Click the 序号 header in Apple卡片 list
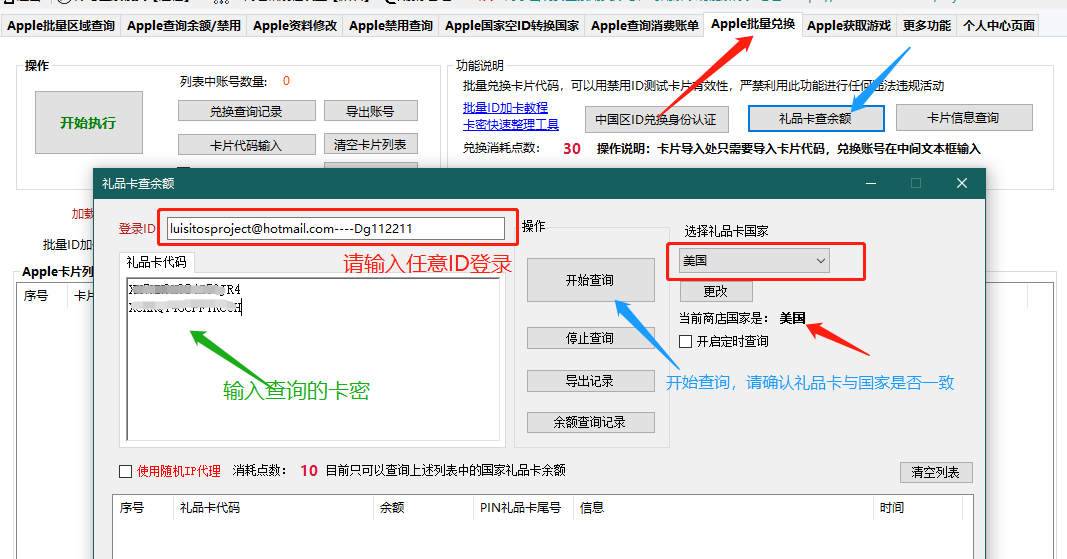This screenshot has width=1067, height=559. (41, 296)
